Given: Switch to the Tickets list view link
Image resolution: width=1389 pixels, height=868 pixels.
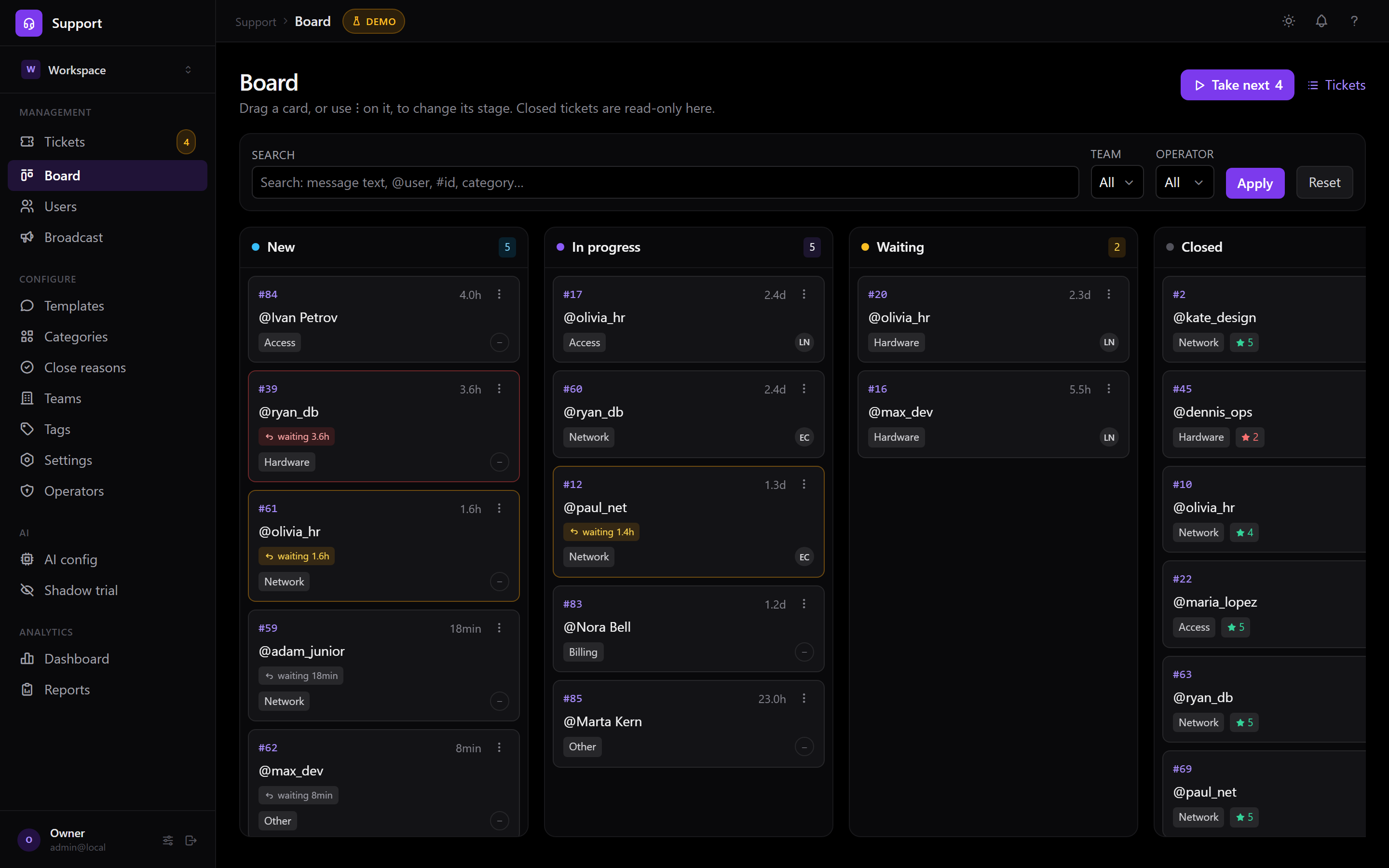Looking at the screenshot, I should [1336, 85].
